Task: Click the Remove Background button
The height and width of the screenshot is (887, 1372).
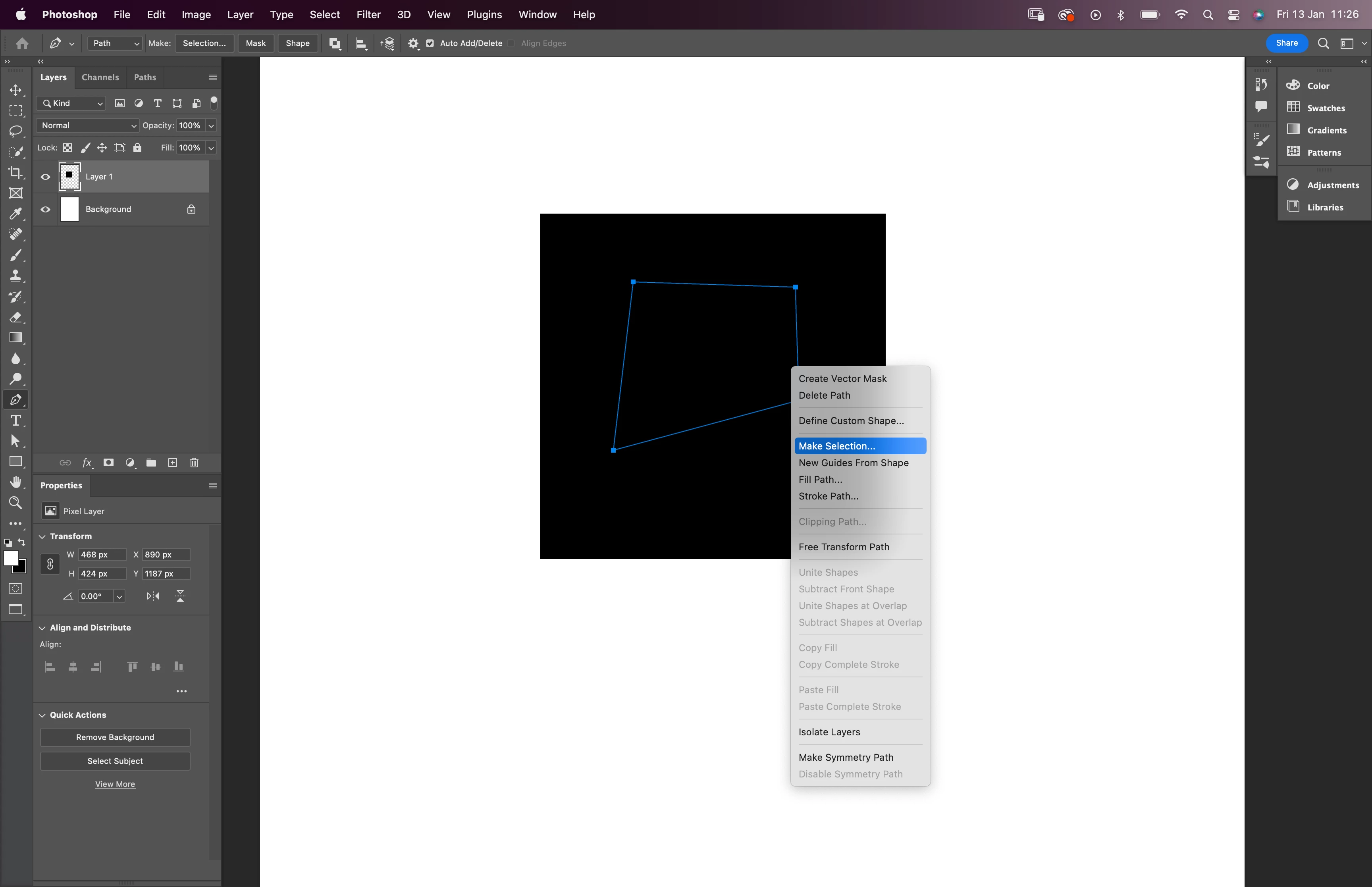Action: tap(115, 737)
